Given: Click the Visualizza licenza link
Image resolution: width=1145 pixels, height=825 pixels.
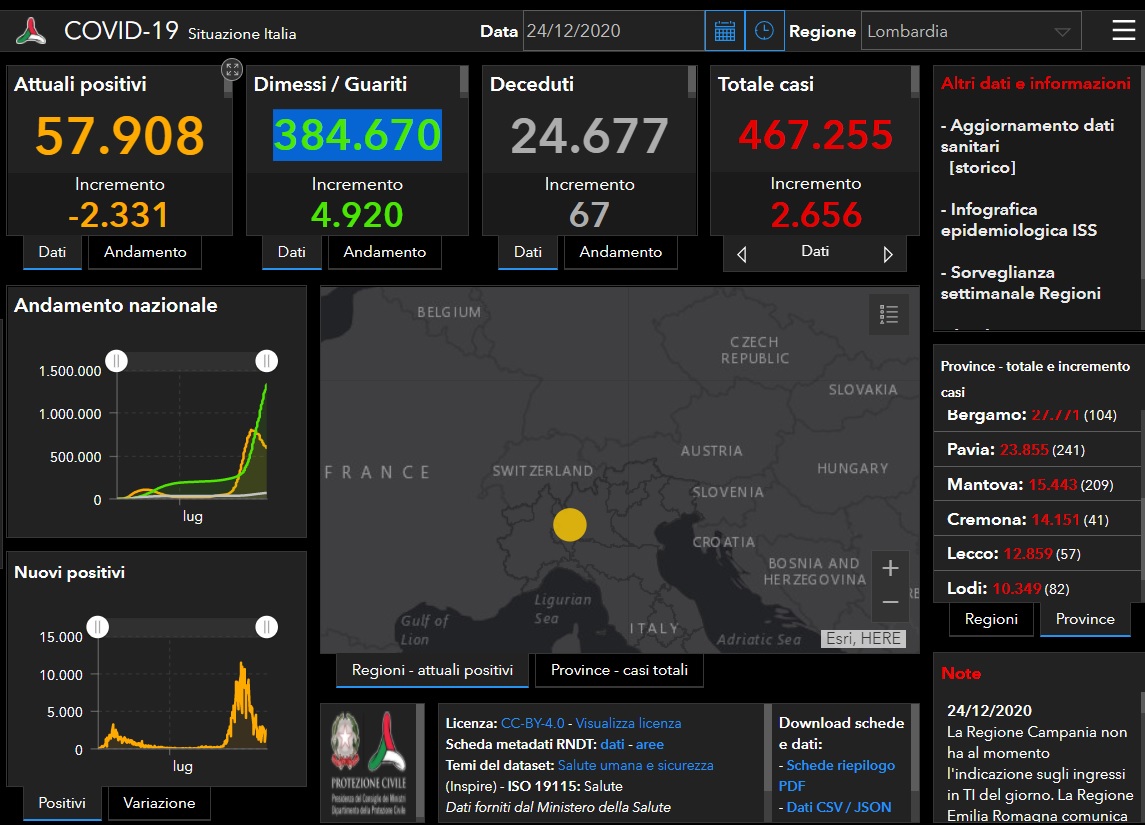Looking at the screenshot, I should 628,723.
